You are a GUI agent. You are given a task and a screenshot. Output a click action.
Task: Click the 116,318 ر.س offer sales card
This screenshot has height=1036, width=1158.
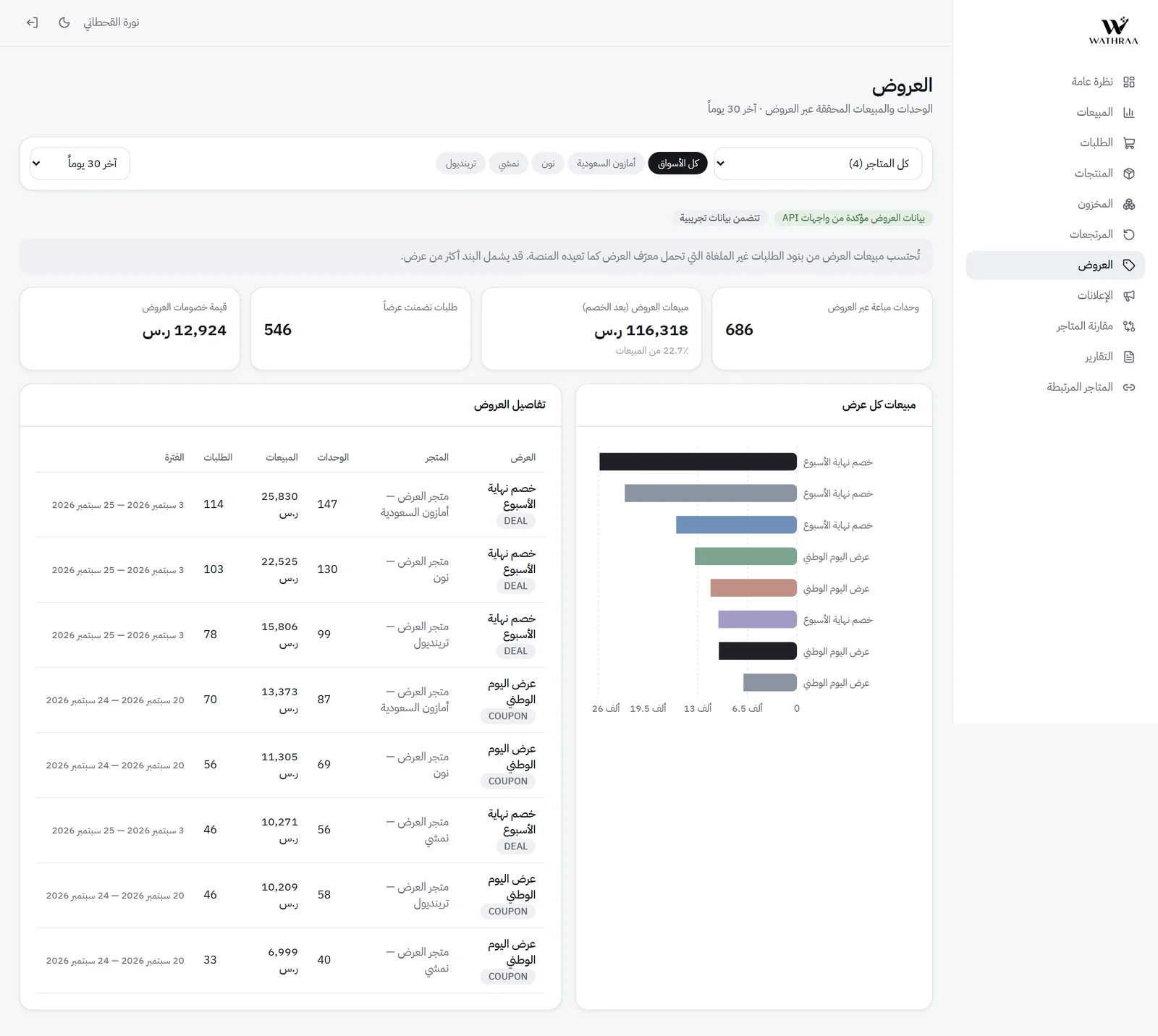coord(591,329)
